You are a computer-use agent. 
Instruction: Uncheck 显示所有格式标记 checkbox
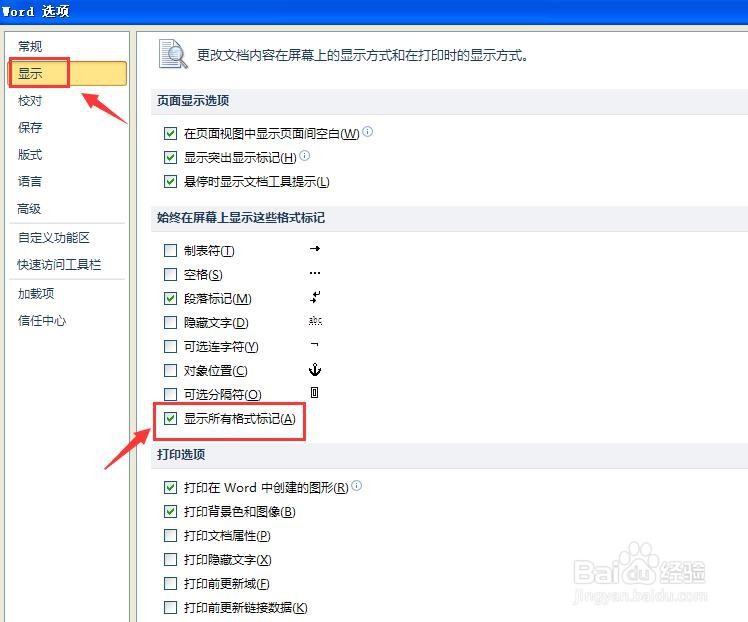pyautogui.click(x=170, y=418)
